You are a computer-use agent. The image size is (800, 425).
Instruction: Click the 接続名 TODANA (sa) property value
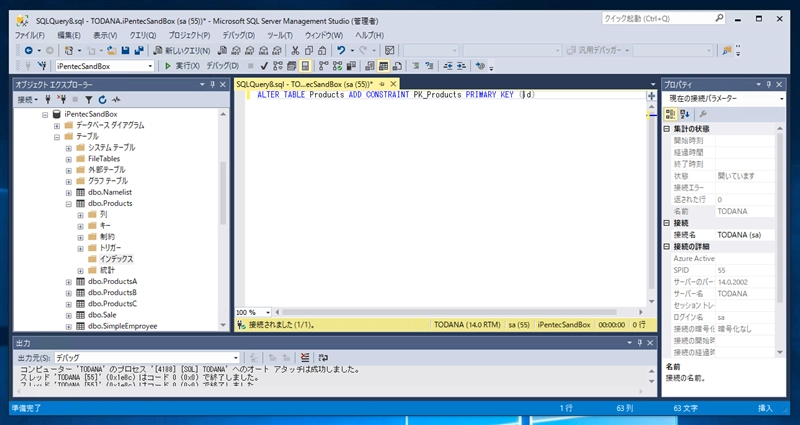pos(744,235)
